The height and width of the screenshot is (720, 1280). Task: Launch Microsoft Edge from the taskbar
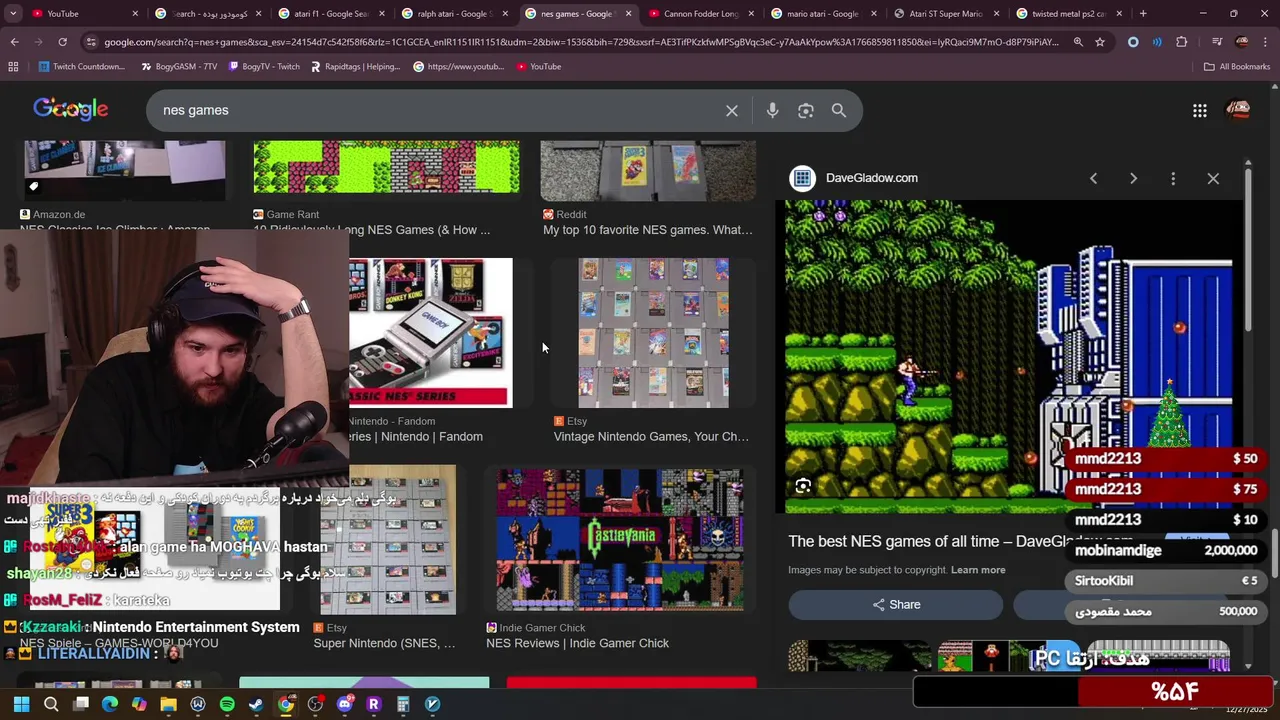tap(110, 704)
